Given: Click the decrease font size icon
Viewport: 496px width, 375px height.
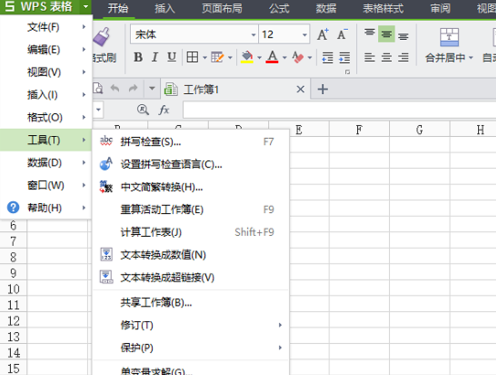Looking at the screenshot, I should point(342,34).
